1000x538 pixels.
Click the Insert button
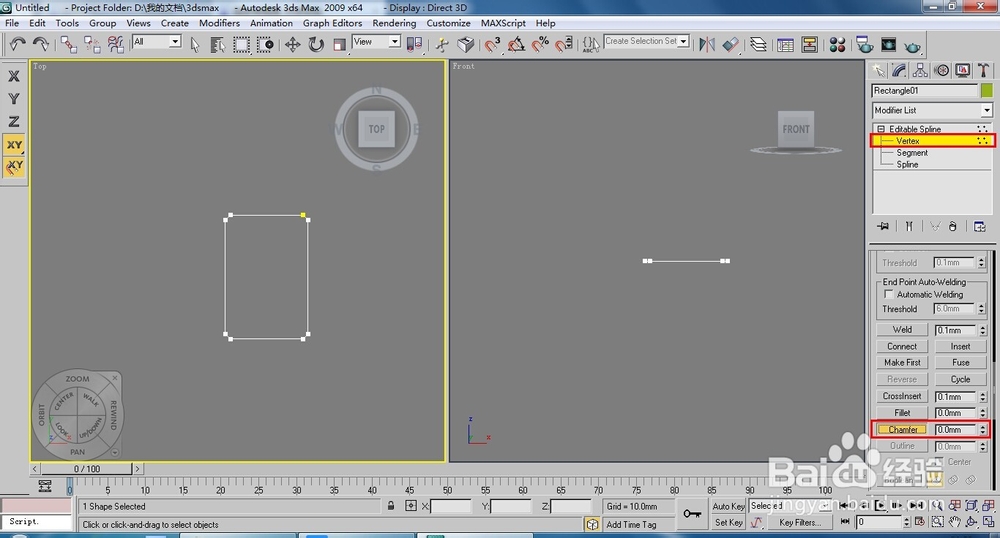pyautogui.click(x=960, y=346)
